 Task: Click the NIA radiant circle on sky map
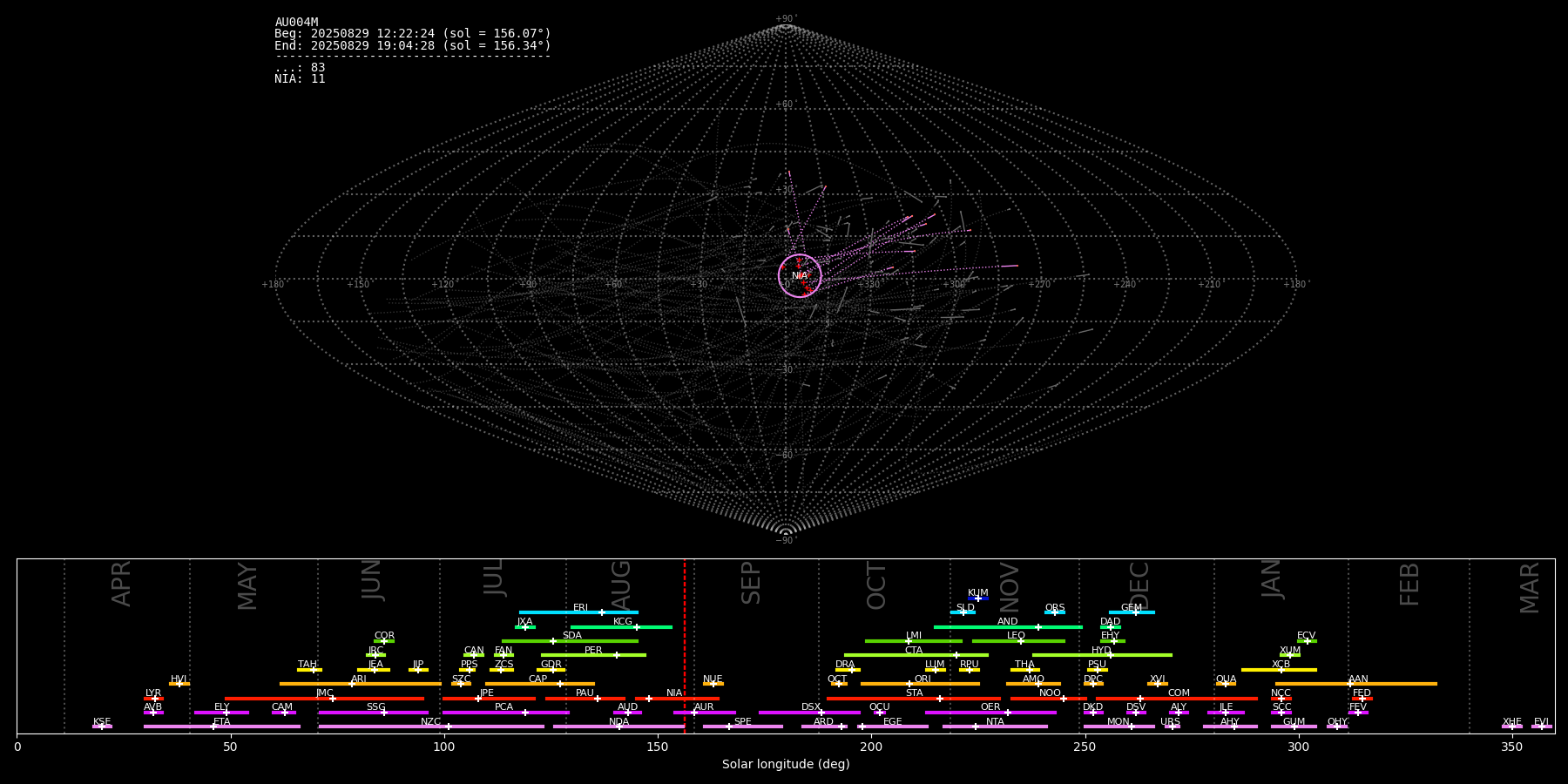click(800, 275)
